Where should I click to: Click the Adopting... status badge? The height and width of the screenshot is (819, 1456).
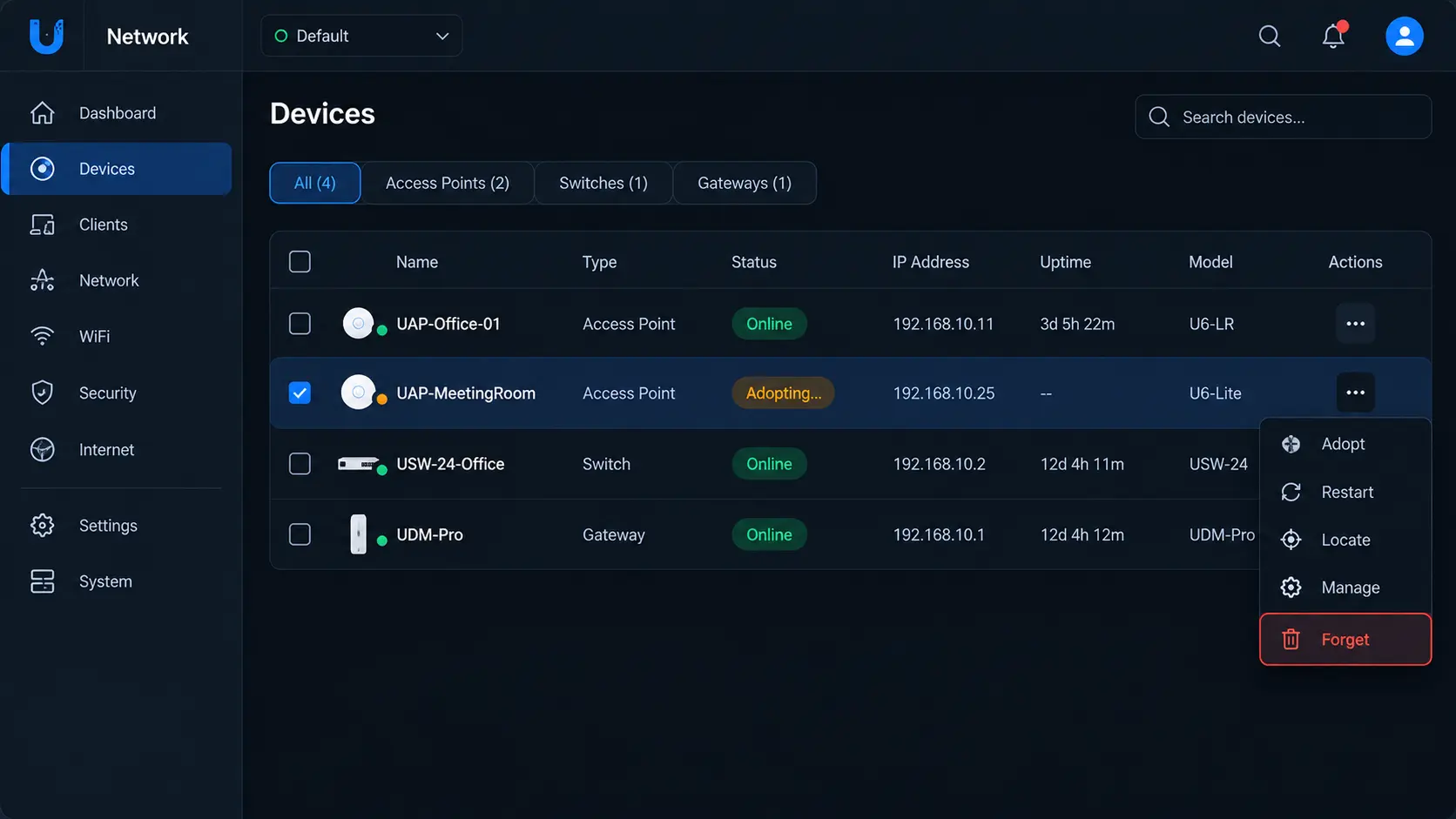pyautogui.click(x=783, y=393)
